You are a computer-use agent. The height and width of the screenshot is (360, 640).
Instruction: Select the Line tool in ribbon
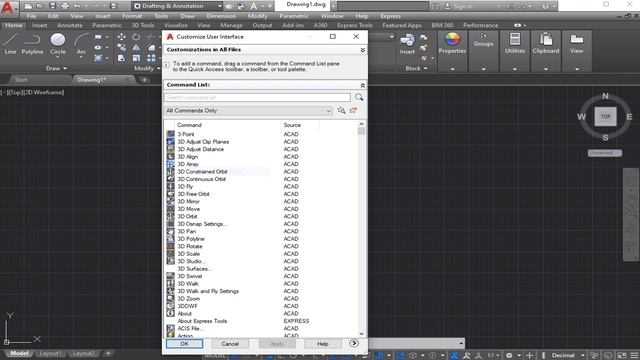pyautogui.click(x=10, y=44)
